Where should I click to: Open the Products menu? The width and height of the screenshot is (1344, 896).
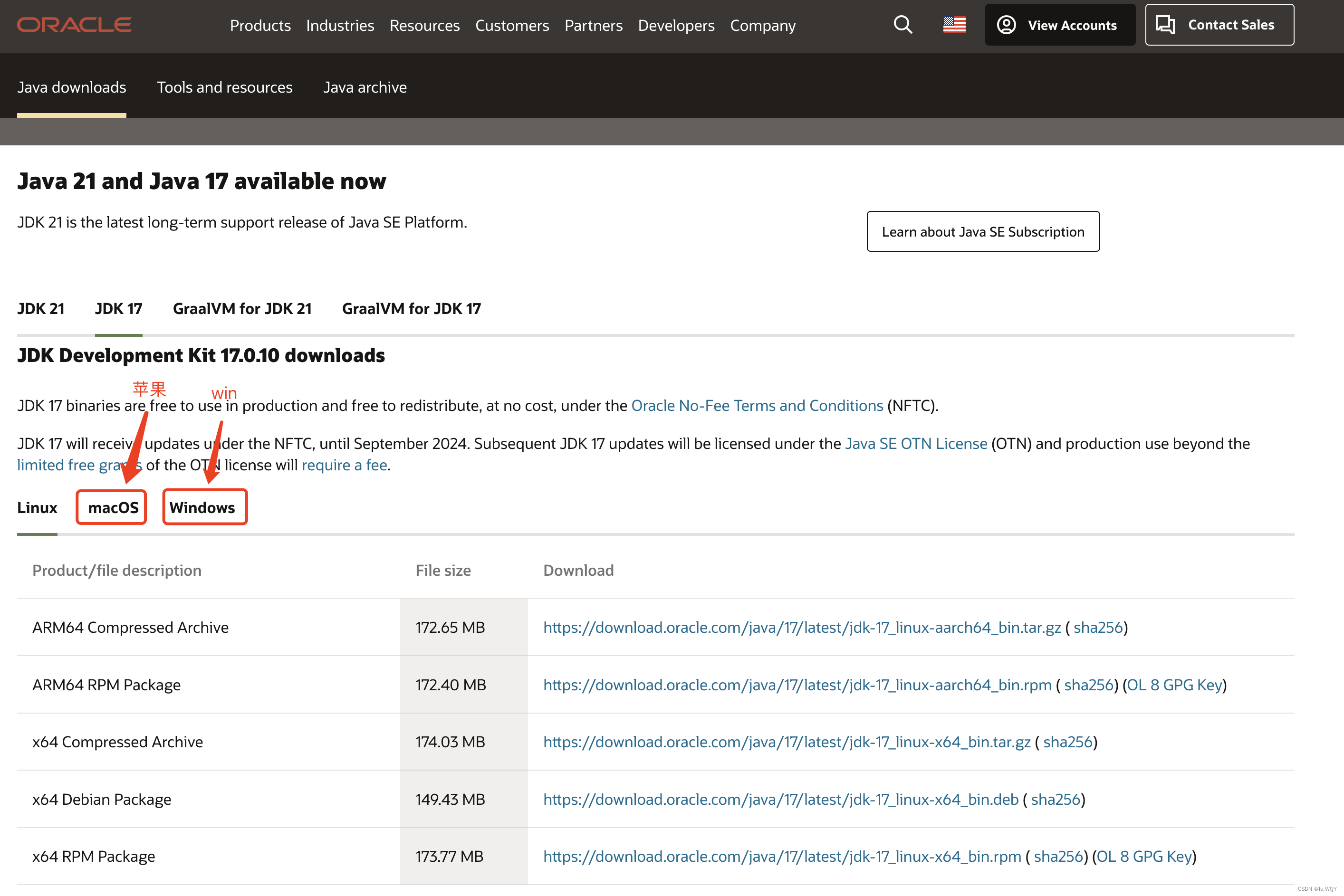click(260, 26)
